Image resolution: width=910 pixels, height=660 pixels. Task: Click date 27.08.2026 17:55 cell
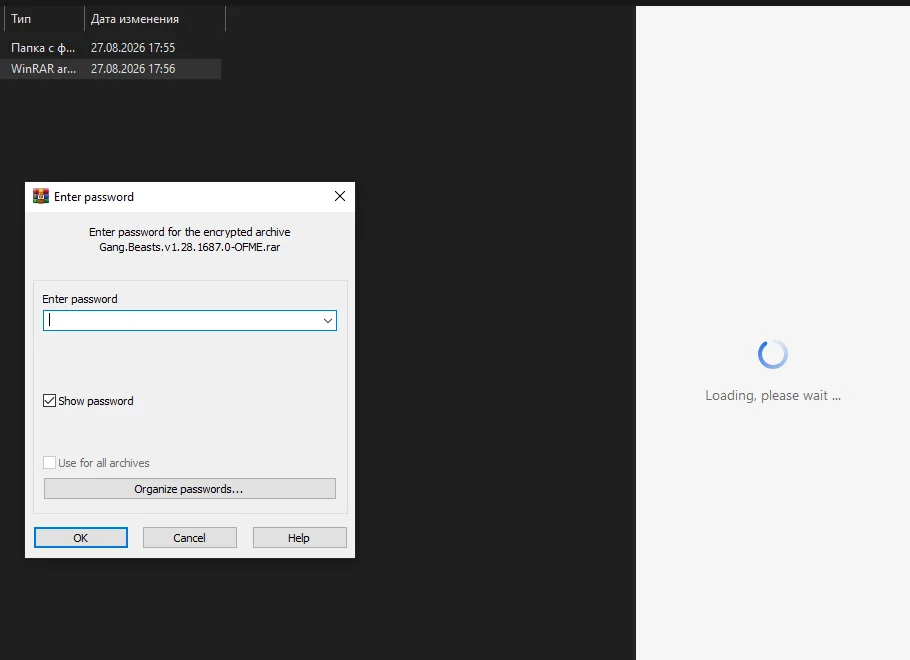(x=133, y=48)
